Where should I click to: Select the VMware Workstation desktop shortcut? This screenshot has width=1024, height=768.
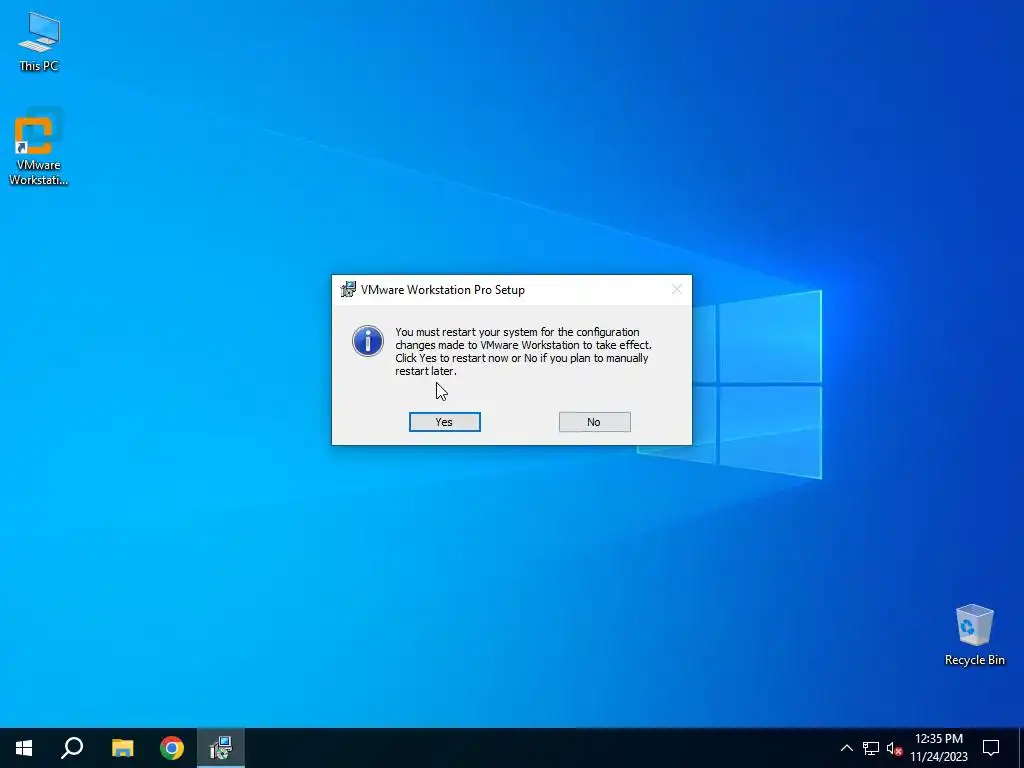(39, 149)
